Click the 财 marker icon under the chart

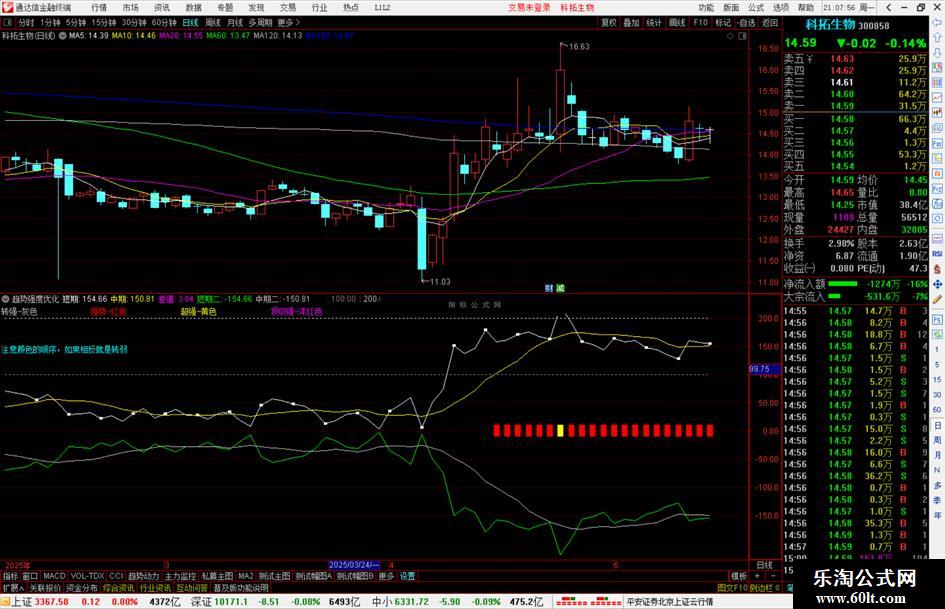point(549,288)
